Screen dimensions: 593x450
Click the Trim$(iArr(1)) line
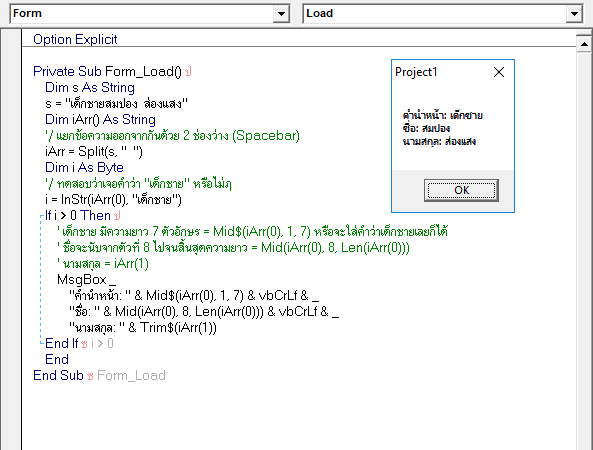pos(143,327)
